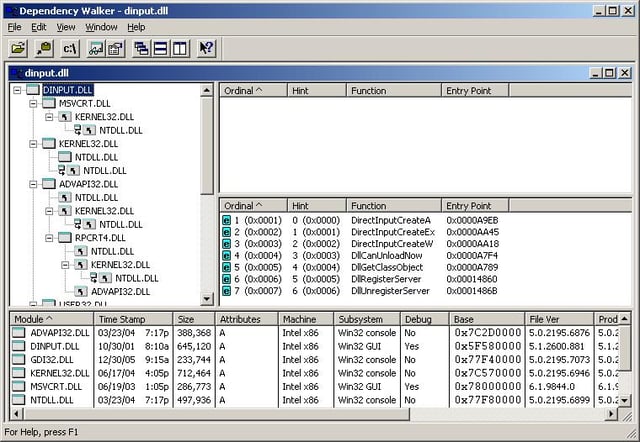Sort exports by Entry Point column header
The image size is (640, 442).
(x=475, y=206)
